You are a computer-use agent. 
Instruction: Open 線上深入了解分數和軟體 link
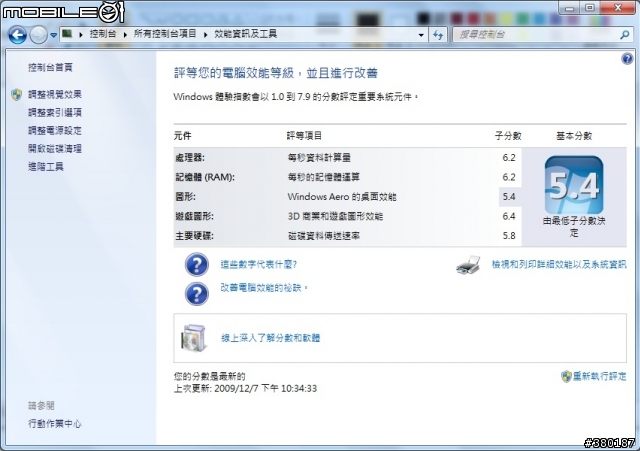pos(271,338)
